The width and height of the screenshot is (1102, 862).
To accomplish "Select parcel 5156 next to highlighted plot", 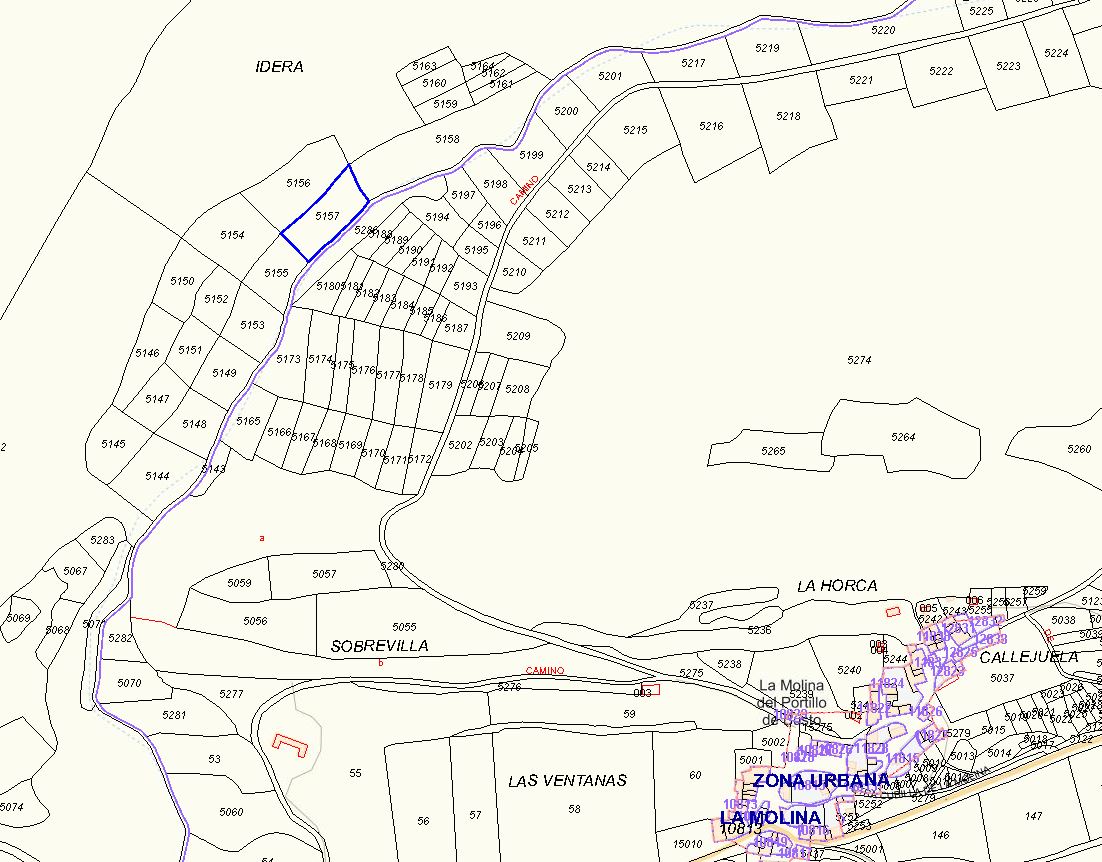I will [x=298, y=183].
